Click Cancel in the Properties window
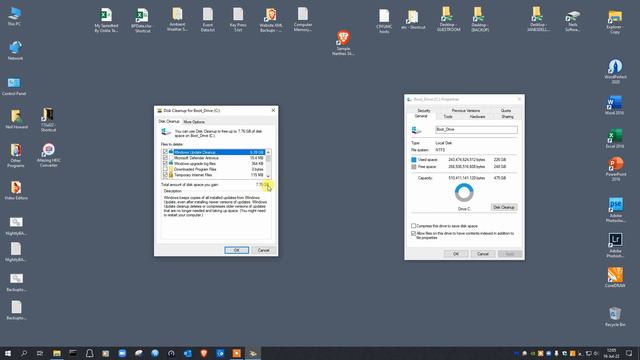This screenshot has height=360, width=640. 483,254
